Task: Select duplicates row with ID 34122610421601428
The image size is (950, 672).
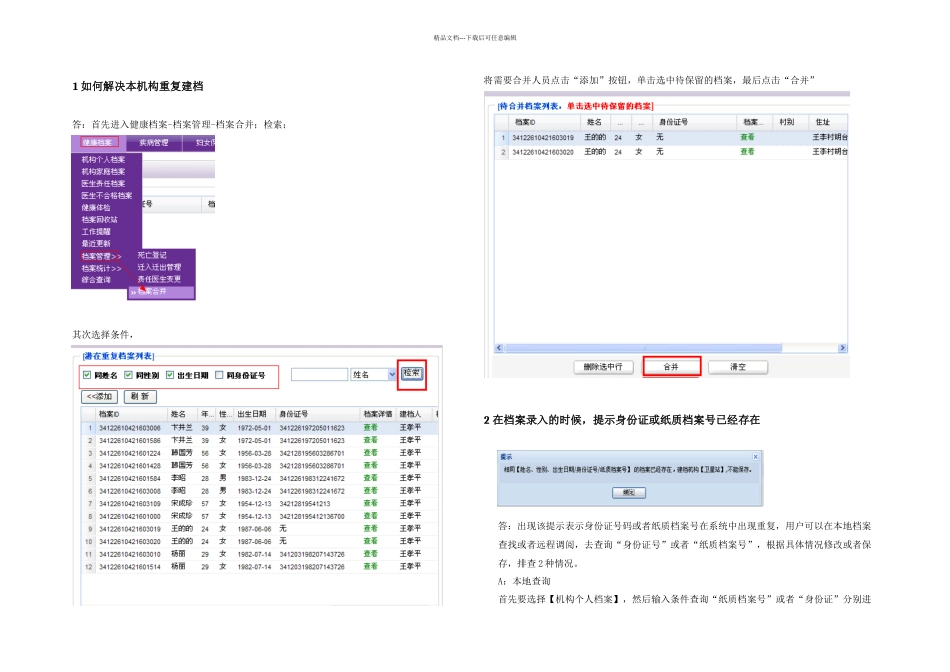Action: click(259, 466)
